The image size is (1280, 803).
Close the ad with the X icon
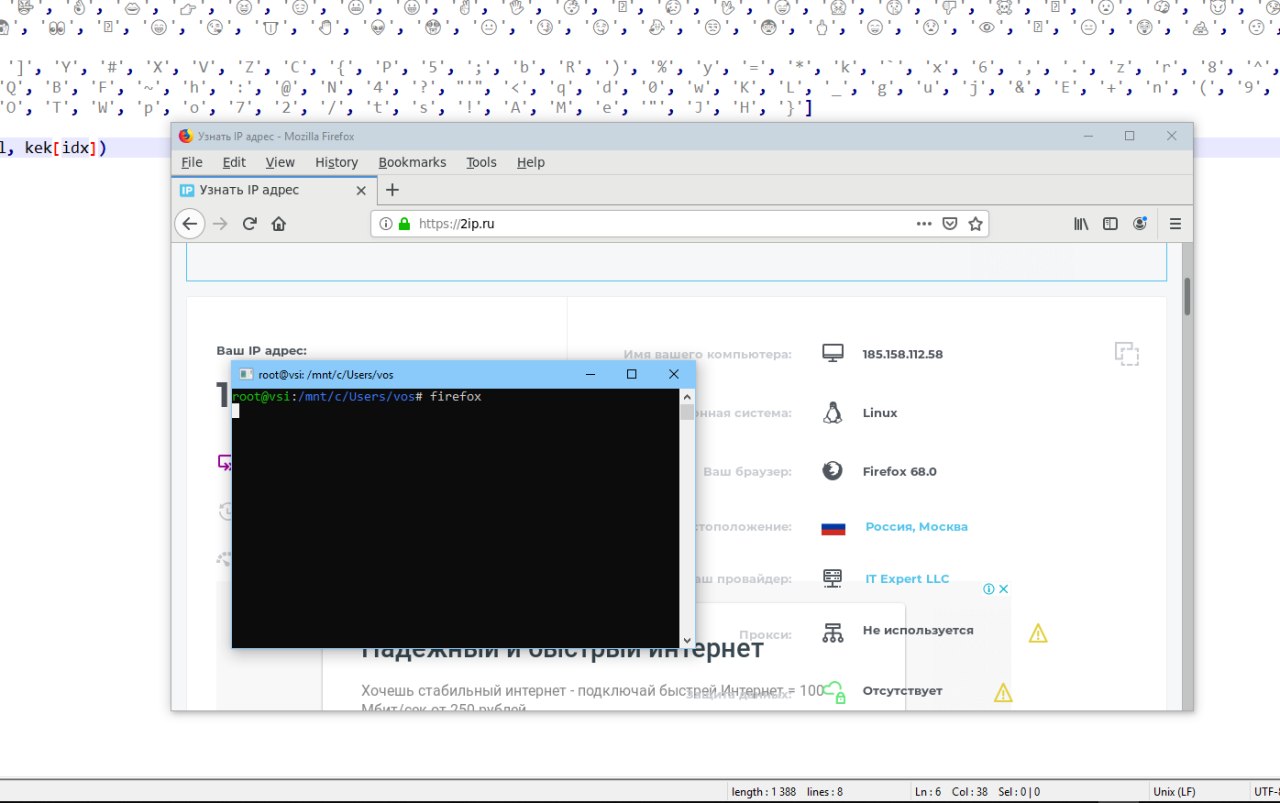click(1003, 589)
